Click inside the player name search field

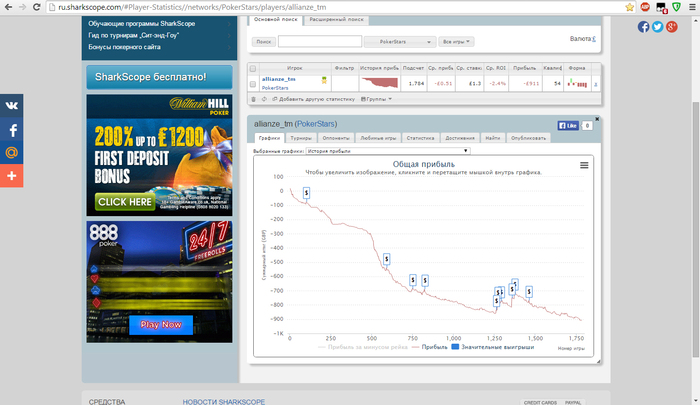[320, 42]
